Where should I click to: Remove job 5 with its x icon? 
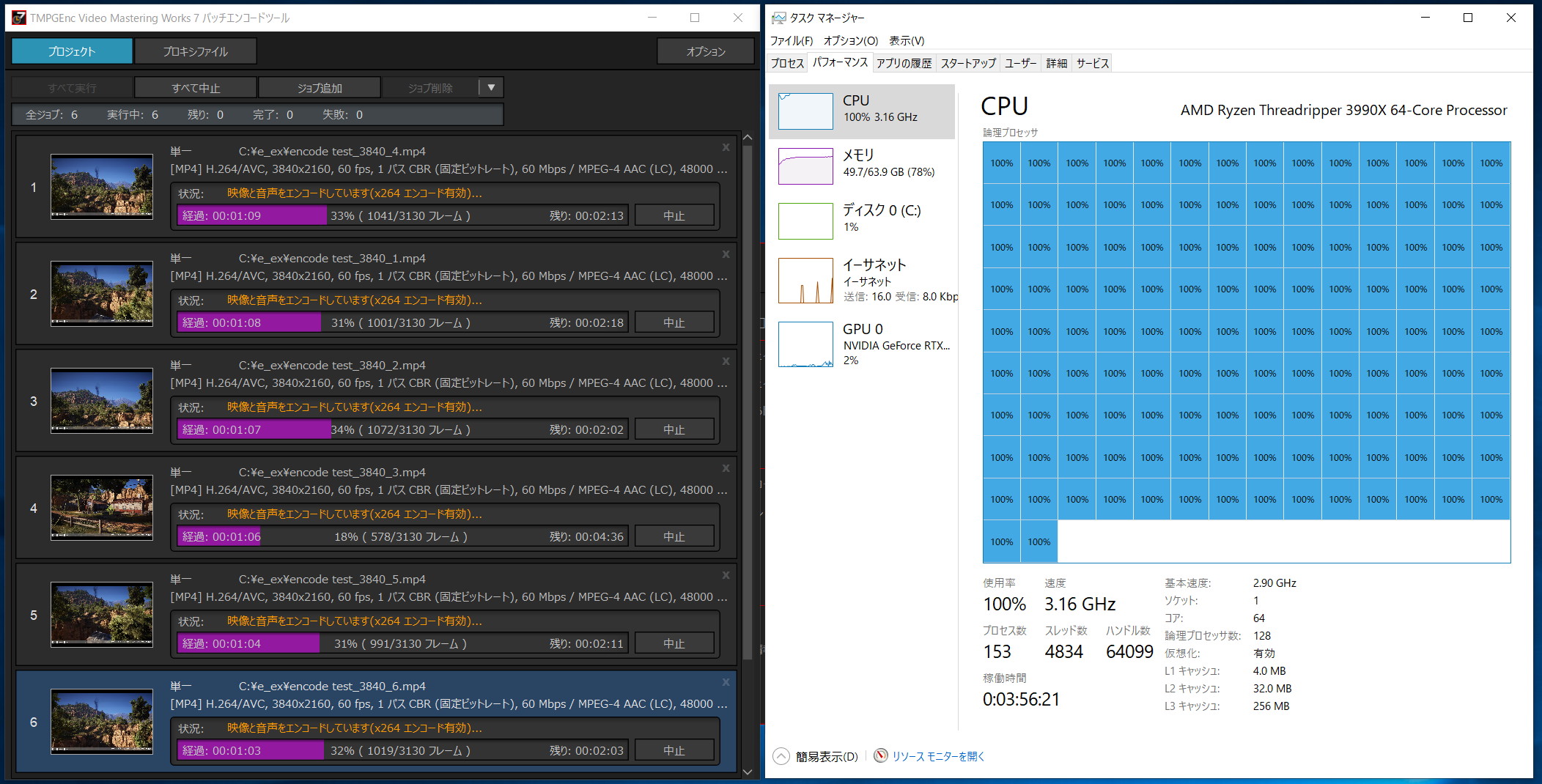[726, 575]
